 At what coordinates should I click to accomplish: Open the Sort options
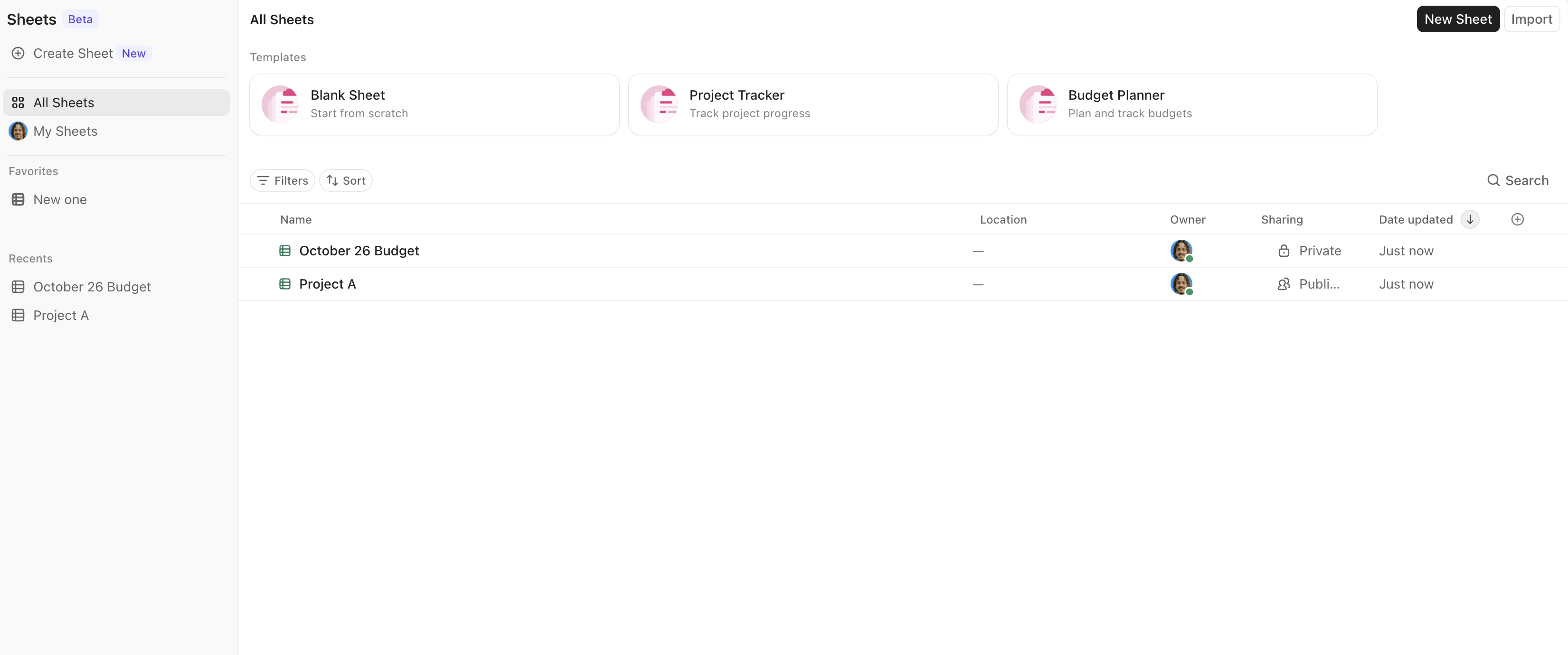(x=346, y=181)
